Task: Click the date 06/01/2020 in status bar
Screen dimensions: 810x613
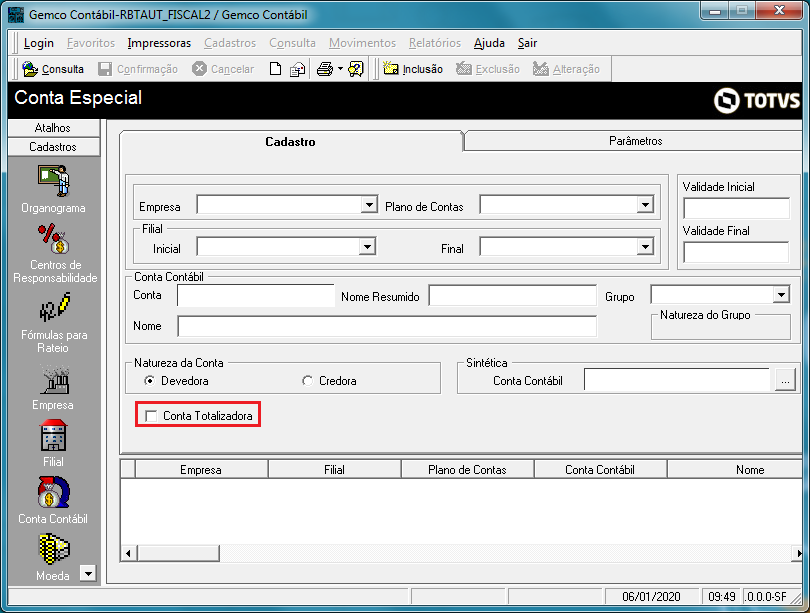Action: coord(651,597)
